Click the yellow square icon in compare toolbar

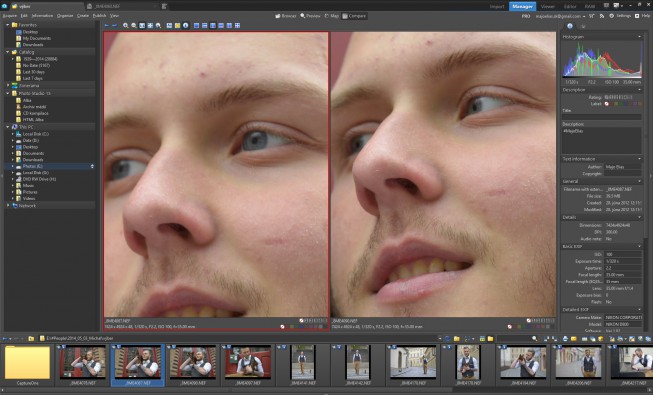177,25
